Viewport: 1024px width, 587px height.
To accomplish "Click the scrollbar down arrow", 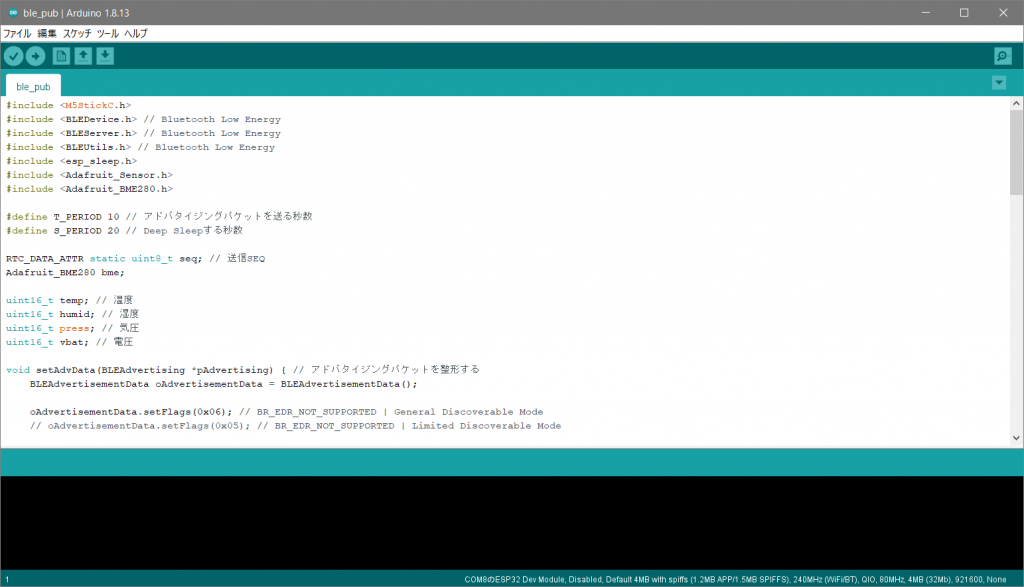I will [1016, 438].
